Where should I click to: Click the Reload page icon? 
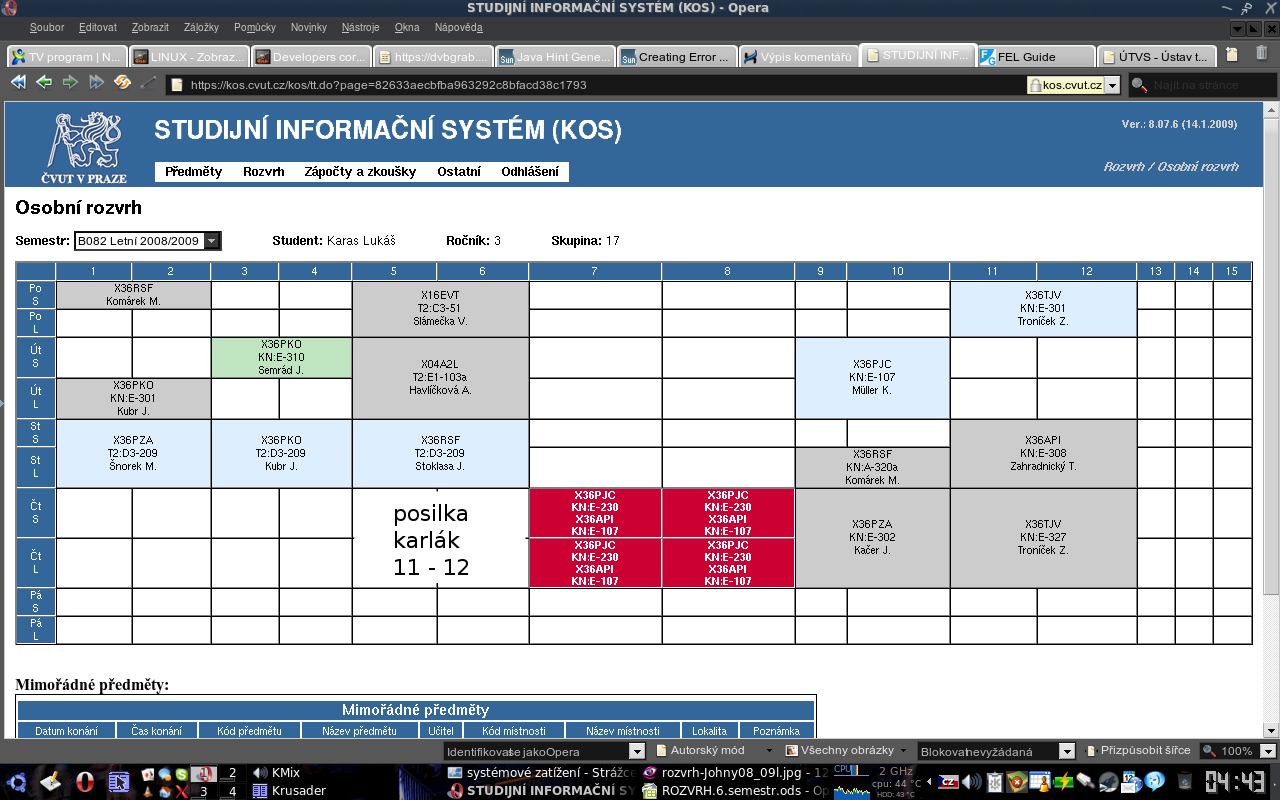click(122, 83)
